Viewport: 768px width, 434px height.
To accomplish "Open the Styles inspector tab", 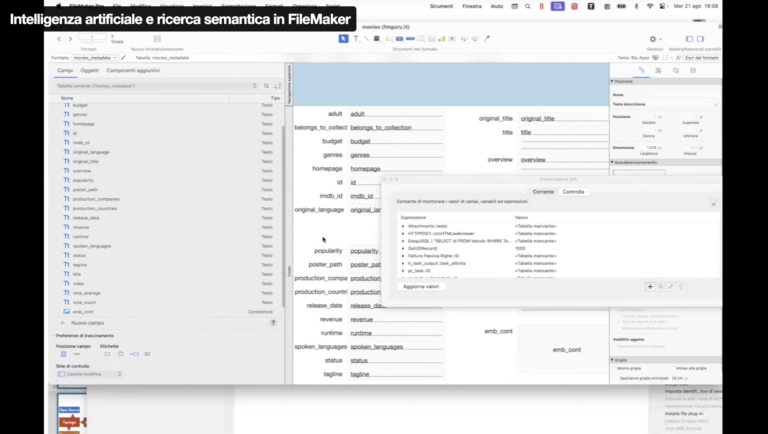I will [x=658, y=71].
